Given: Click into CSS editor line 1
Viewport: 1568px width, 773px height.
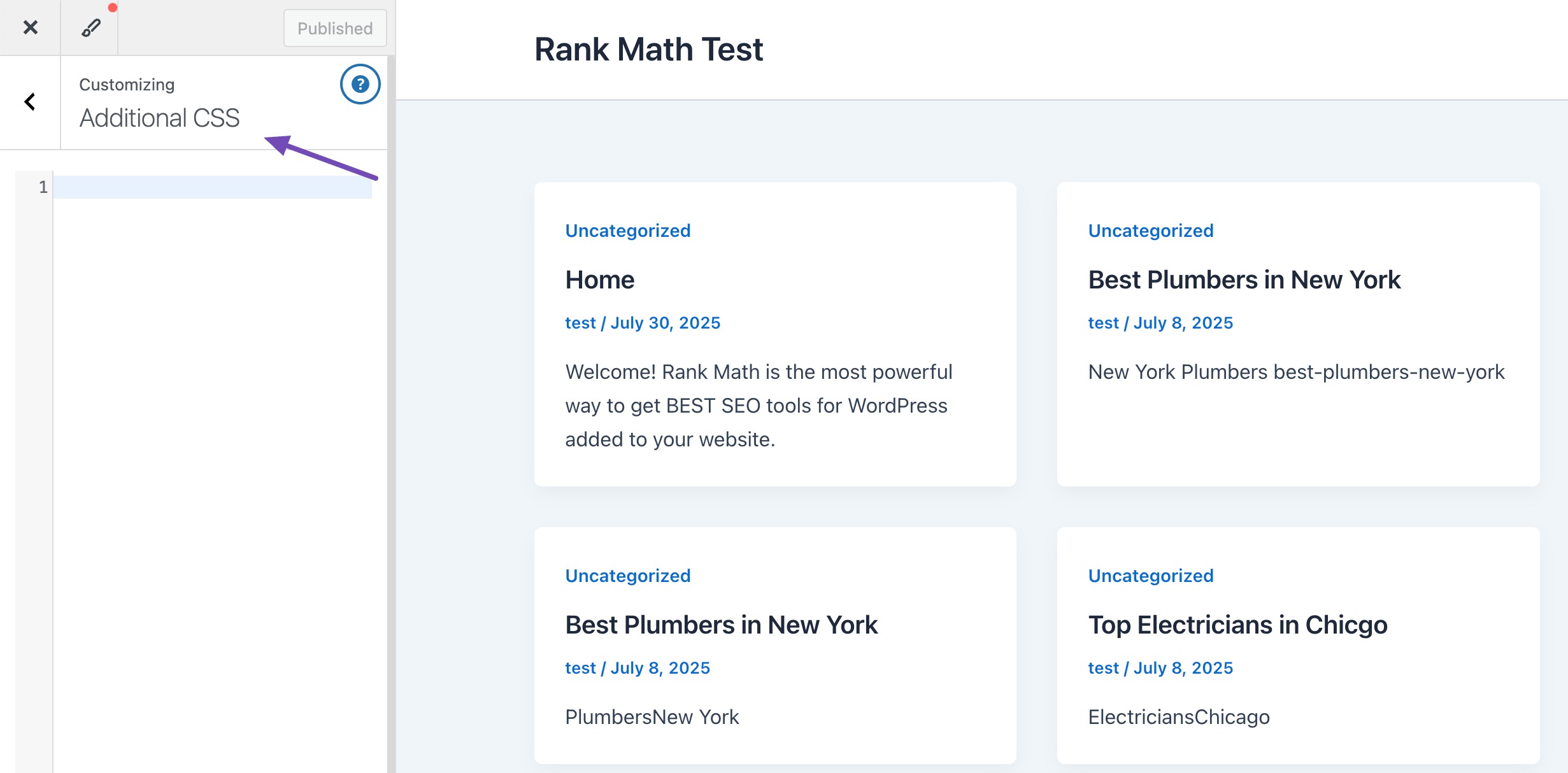Looking at the screenshot, I should (213, 187).
